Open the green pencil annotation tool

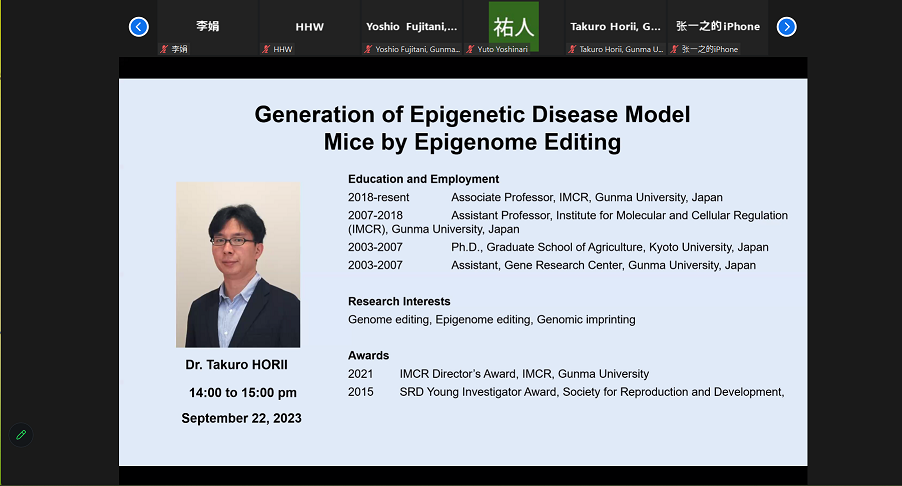pyautogui.click(x=21, y=435)
